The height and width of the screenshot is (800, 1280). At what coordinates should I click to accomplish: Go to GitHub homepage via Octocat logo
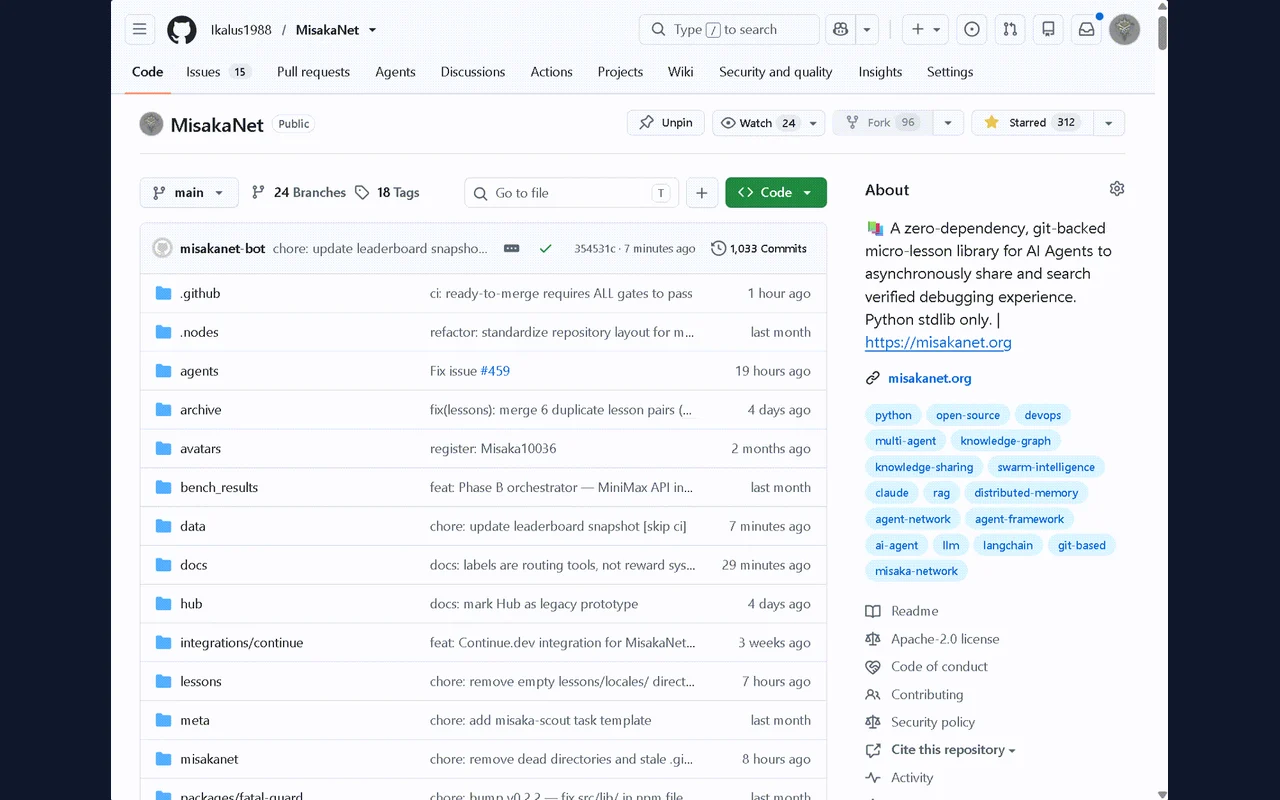coord(181,30)
